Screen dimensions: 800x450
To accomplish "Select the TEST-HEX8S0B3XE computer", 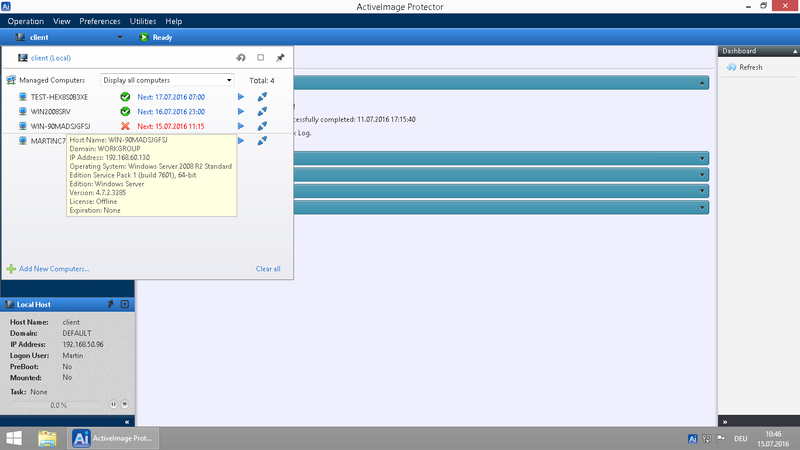I will pyautogui.click(x=59, y=97).
